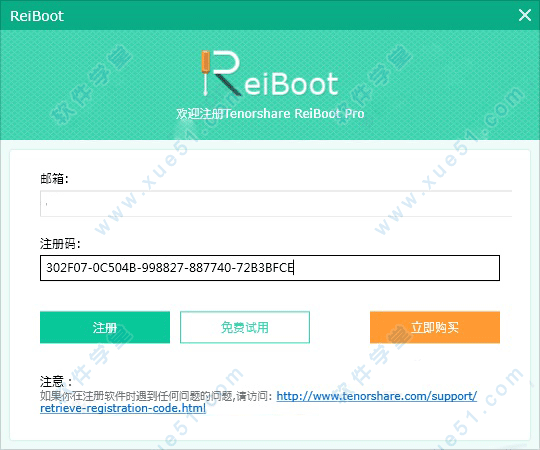Click the 邮箱: label
This screenshot has width=540, height=450.
pos(54,178)
